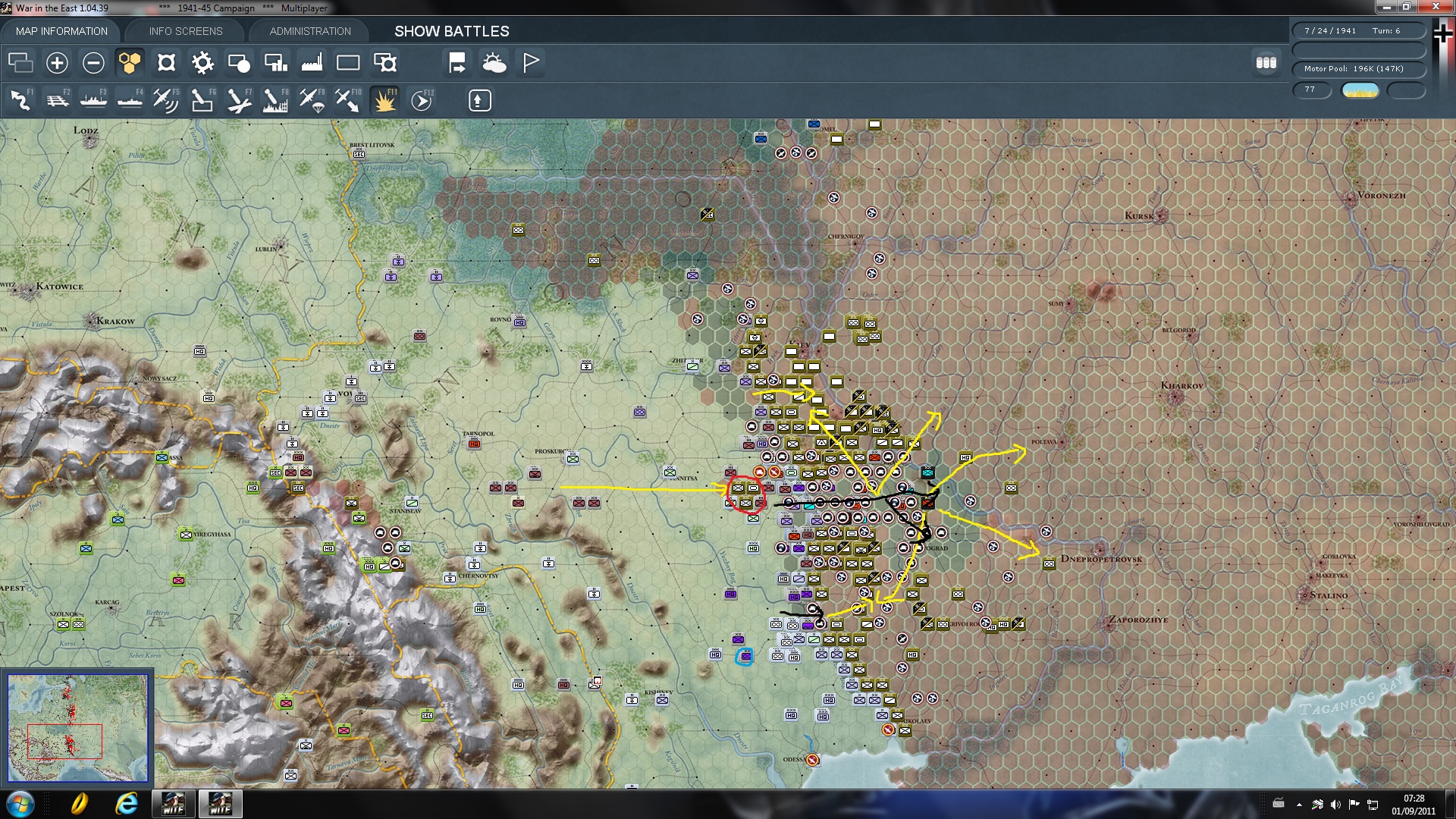Click the zoom in plus icon
This screenshot has height=819, width=1456.
point(57,63)
